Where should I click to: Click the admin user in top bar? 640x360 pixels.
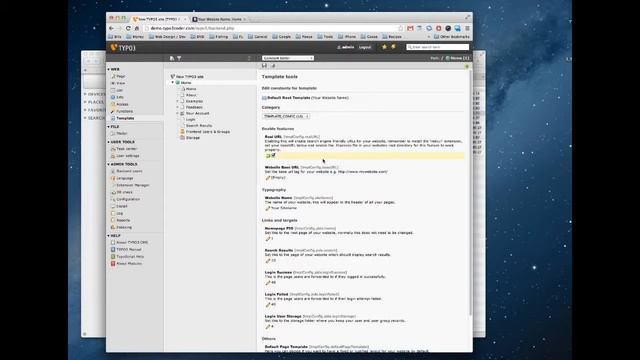346,47
